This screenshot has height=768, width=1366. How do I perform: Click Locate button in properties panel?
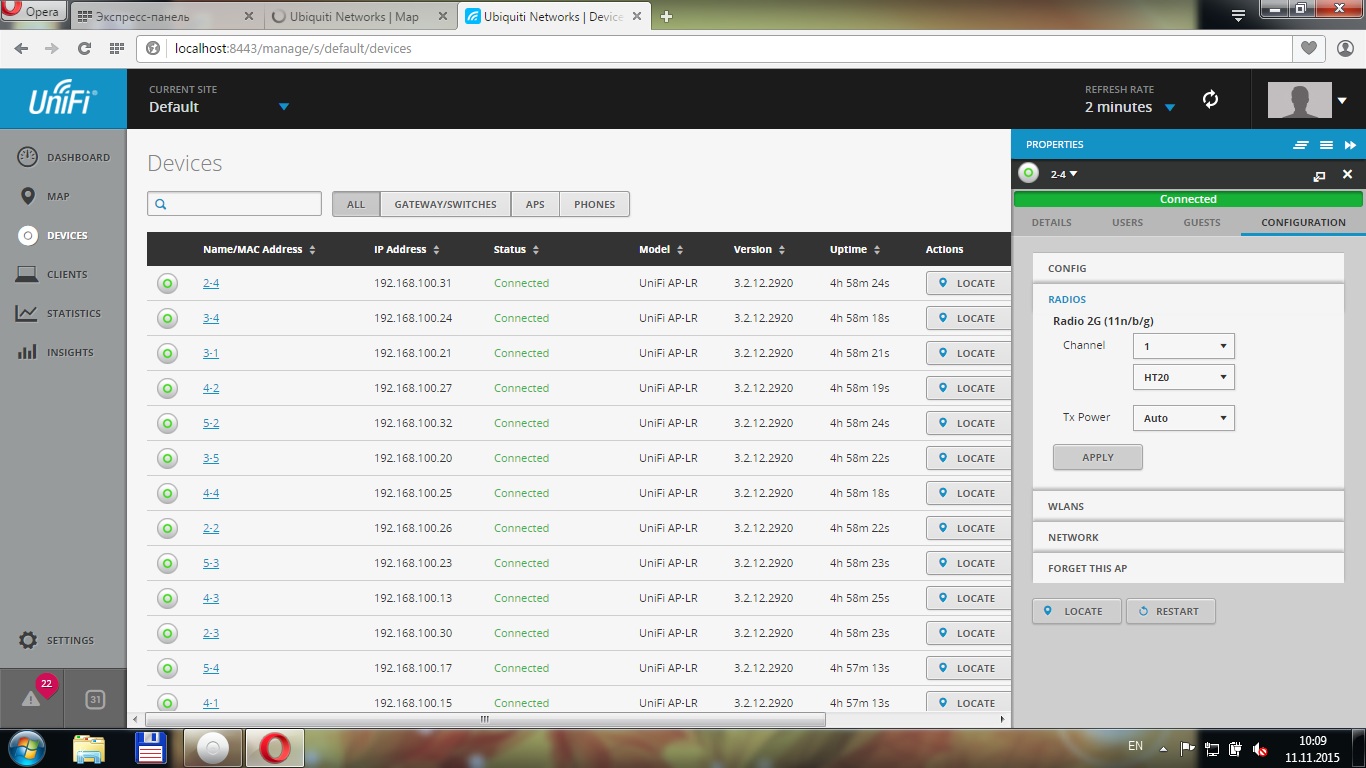pos(1076,611)
